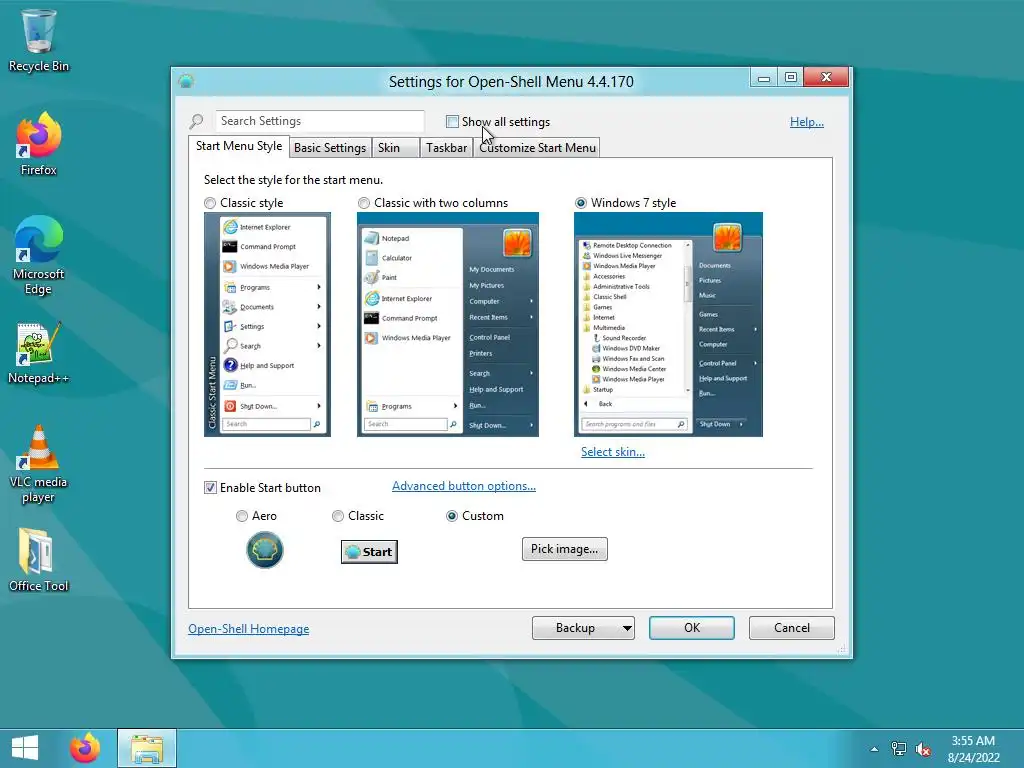Click the Windows 7 style preview thumbnail
Viewport: 1024px width, 768px height.
(x=668, y=325)
